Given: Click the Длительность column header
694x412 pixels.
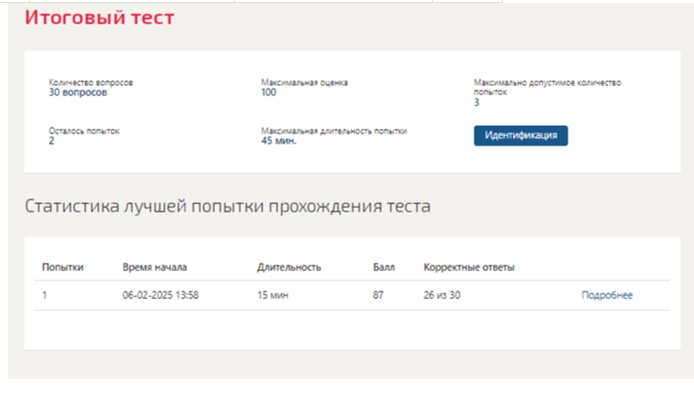Looking at the screenshot, I should pos(289,267).
